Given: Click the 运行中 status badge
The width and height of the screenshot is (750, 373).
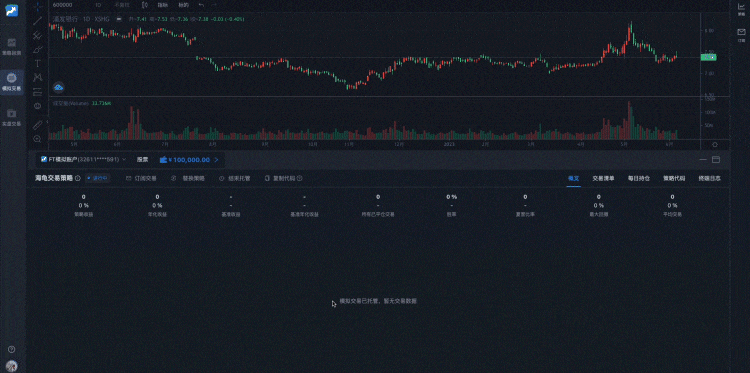Looking at the screenshot, I should coord(98,178).
